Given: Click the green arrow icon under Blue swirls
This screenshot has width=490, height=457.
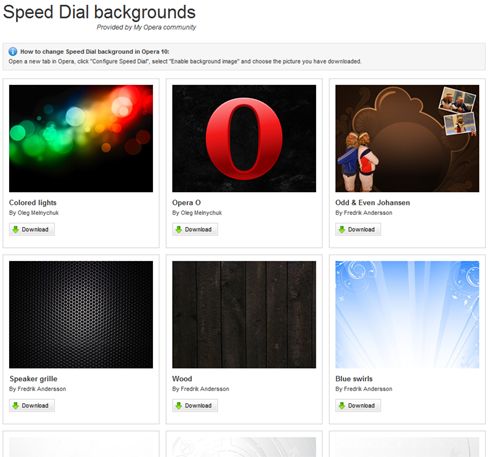Looking at the screenshot, I should click(342, 406).
